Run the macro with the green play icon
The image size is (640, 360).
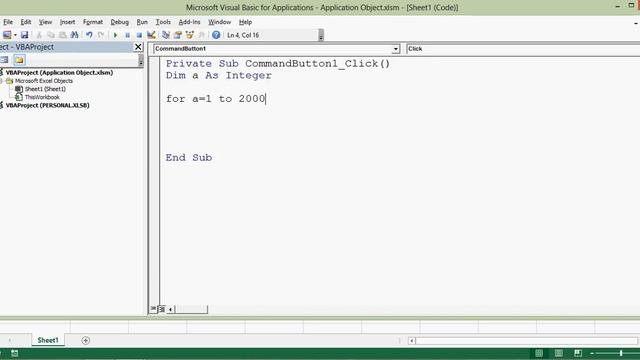click(116, 35)
